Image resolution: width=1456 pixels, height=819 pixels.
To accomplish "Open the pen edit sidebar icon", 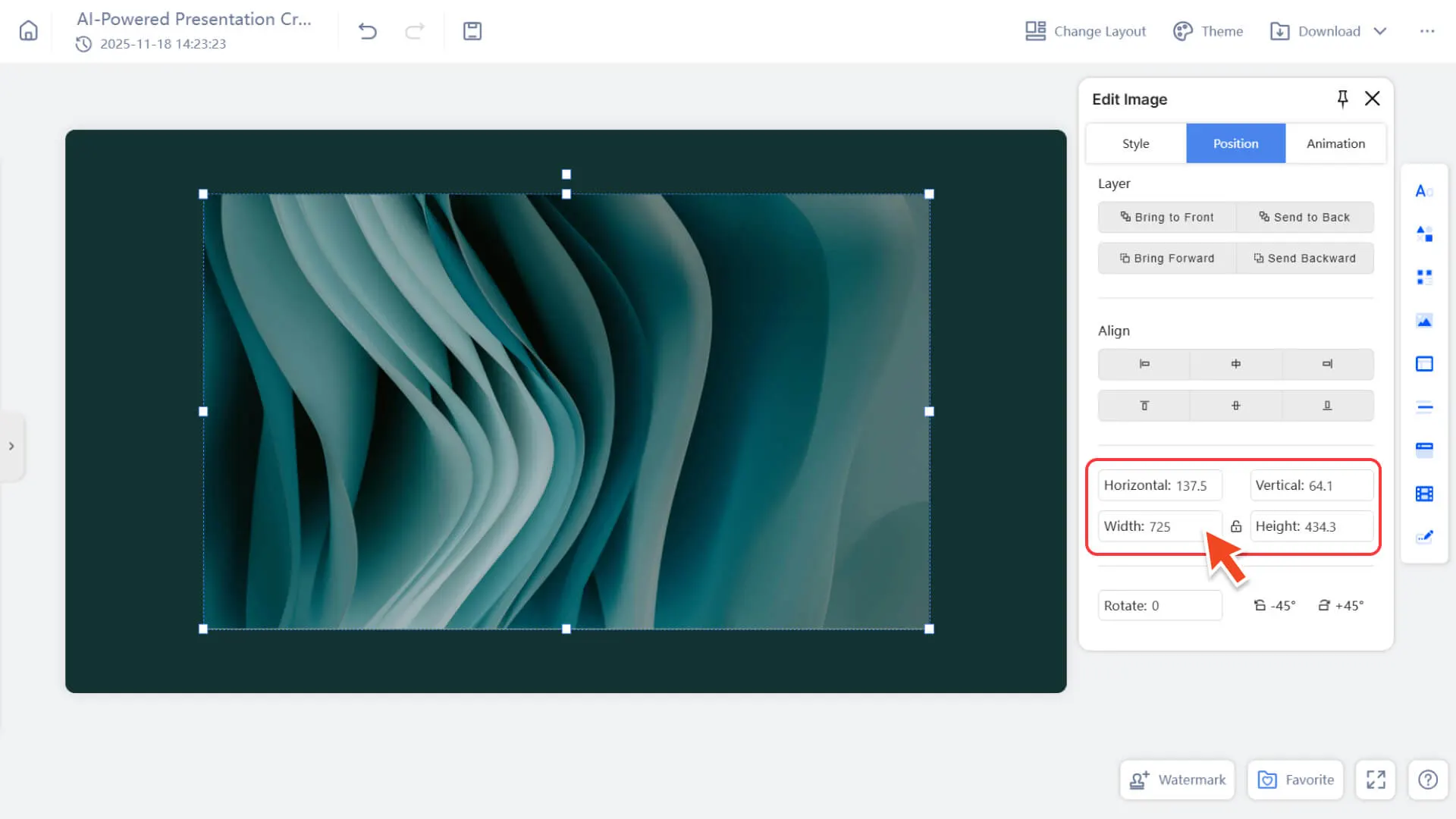I will tap(1424, 537).
